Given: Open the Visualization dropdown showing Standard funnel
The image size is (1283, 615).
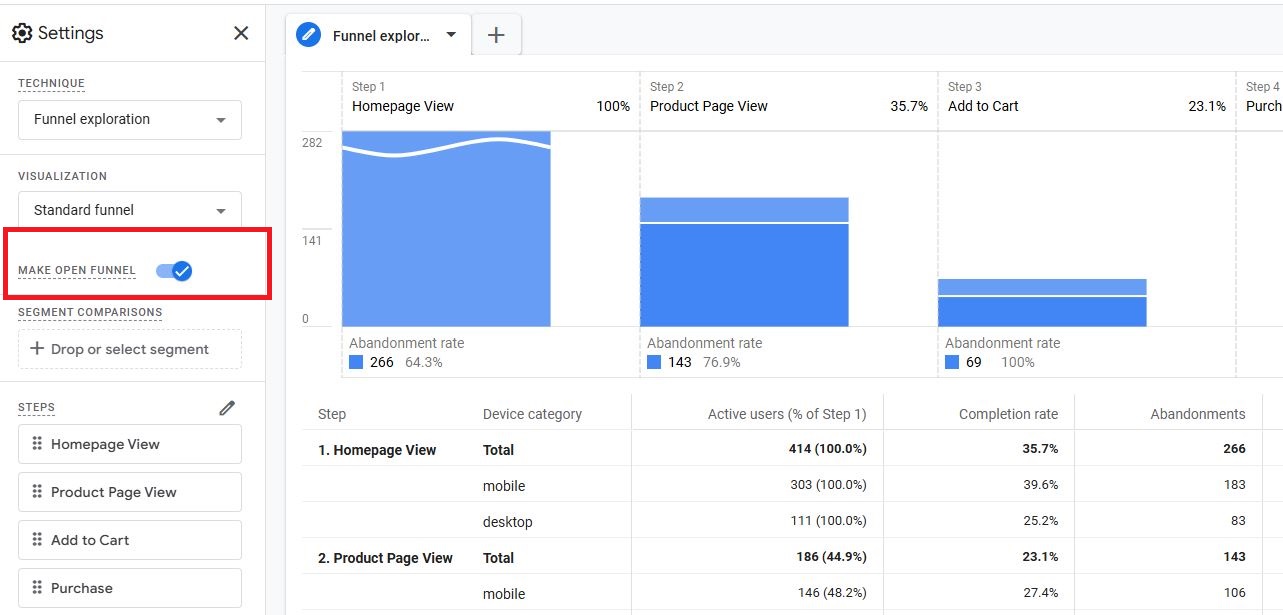Looking at the screenshot, I should [130, 211].
